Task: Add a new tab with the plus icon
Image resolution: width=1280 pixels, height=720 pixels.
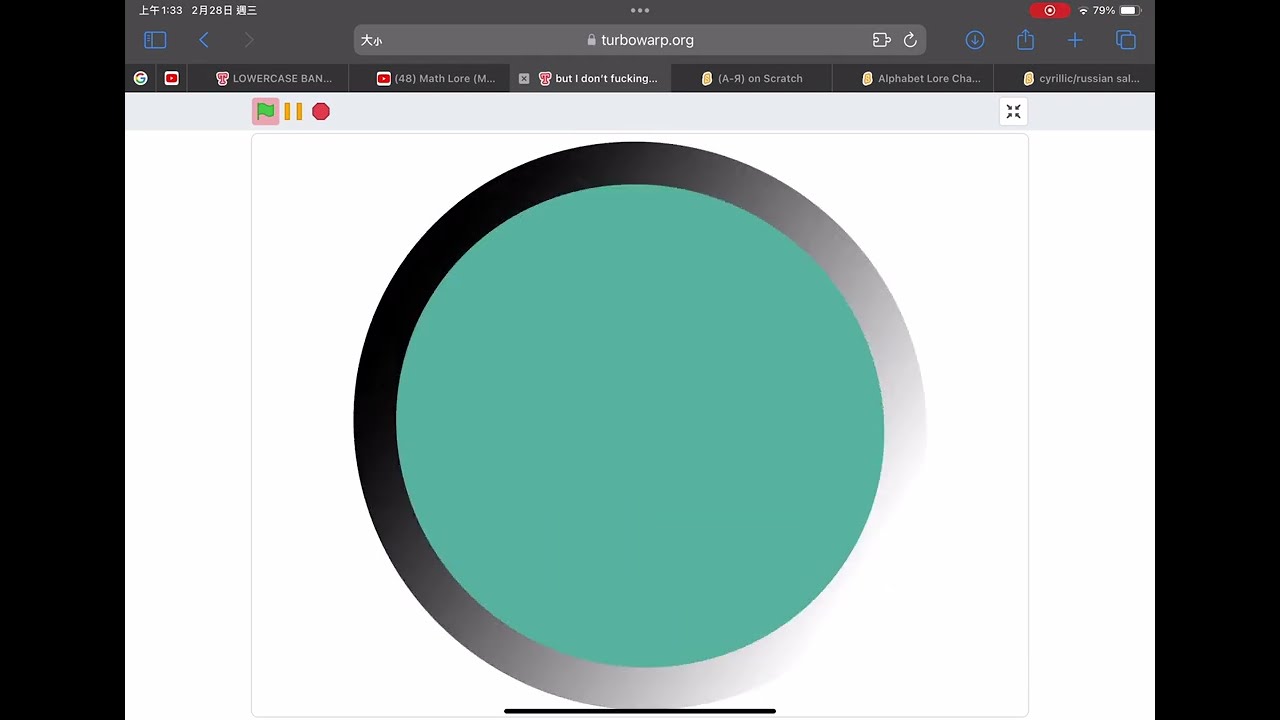Action: pos(1075,40)
